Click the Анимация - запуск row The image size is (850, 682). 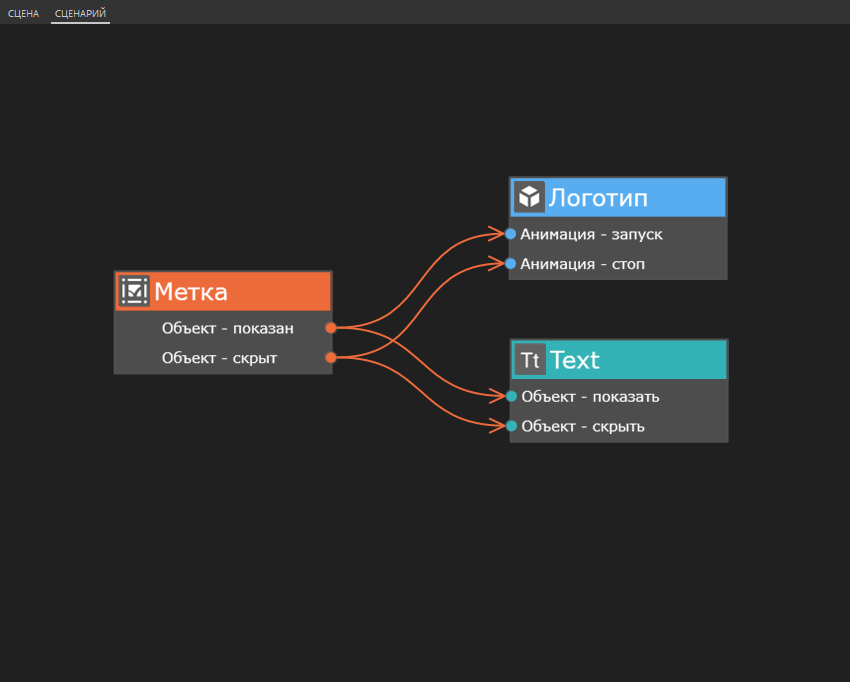point(591,234)
